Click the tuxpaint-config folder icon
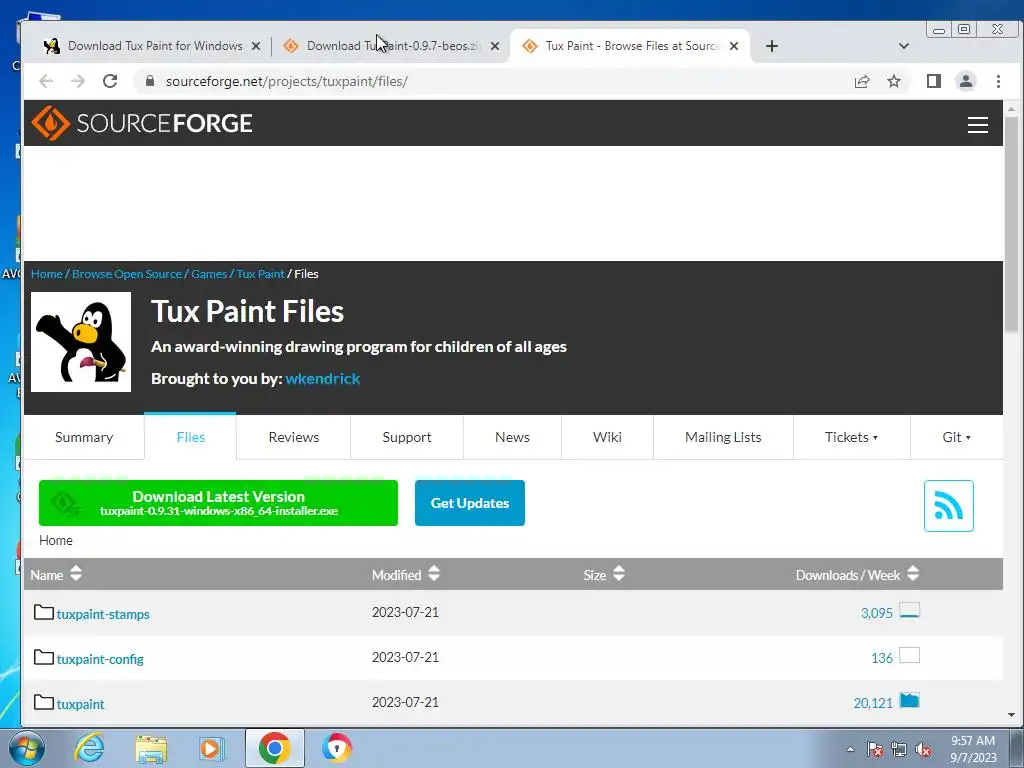This screenshot has height=768, width=1024. pyautogui.click(x=44, y=657)
